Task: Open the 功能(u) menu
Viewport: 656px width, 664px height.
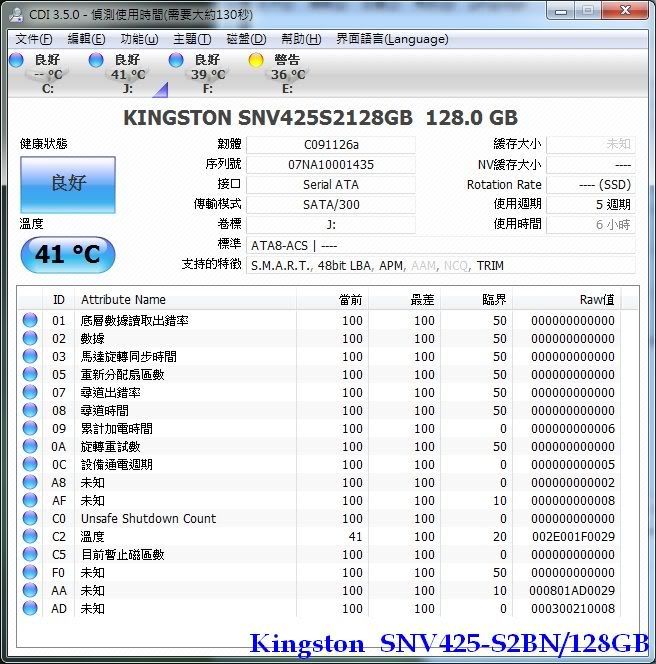Action: pos(139,39)
